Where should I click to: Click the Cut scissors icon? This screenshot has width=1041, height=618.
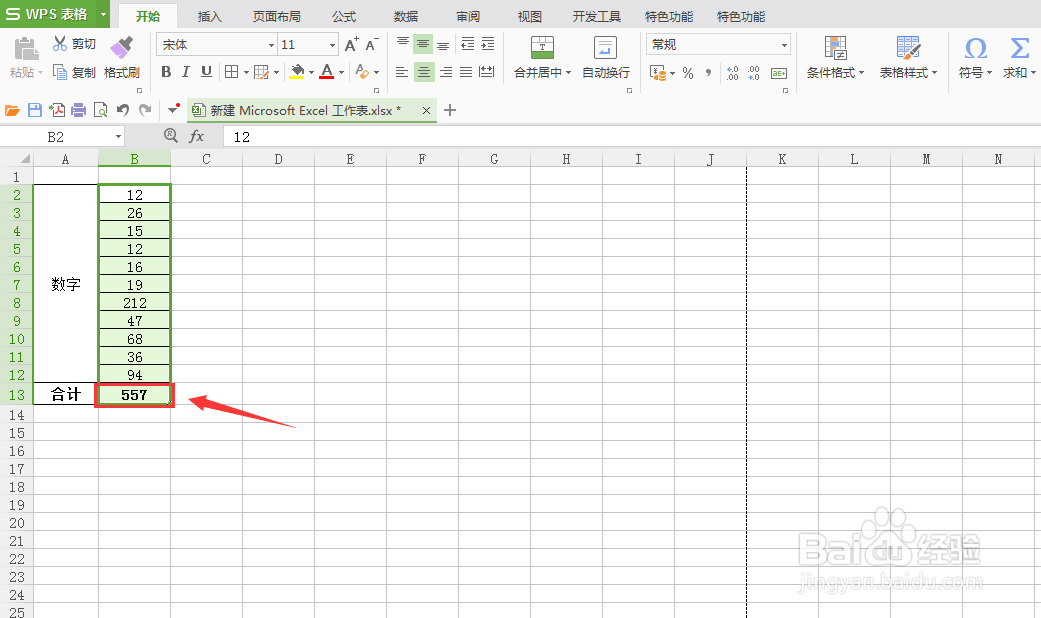(60, 44)
